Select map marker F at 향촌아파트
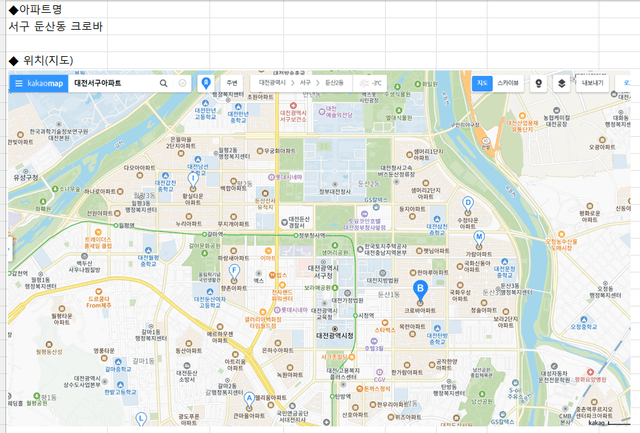 click(x=234, y=273)
